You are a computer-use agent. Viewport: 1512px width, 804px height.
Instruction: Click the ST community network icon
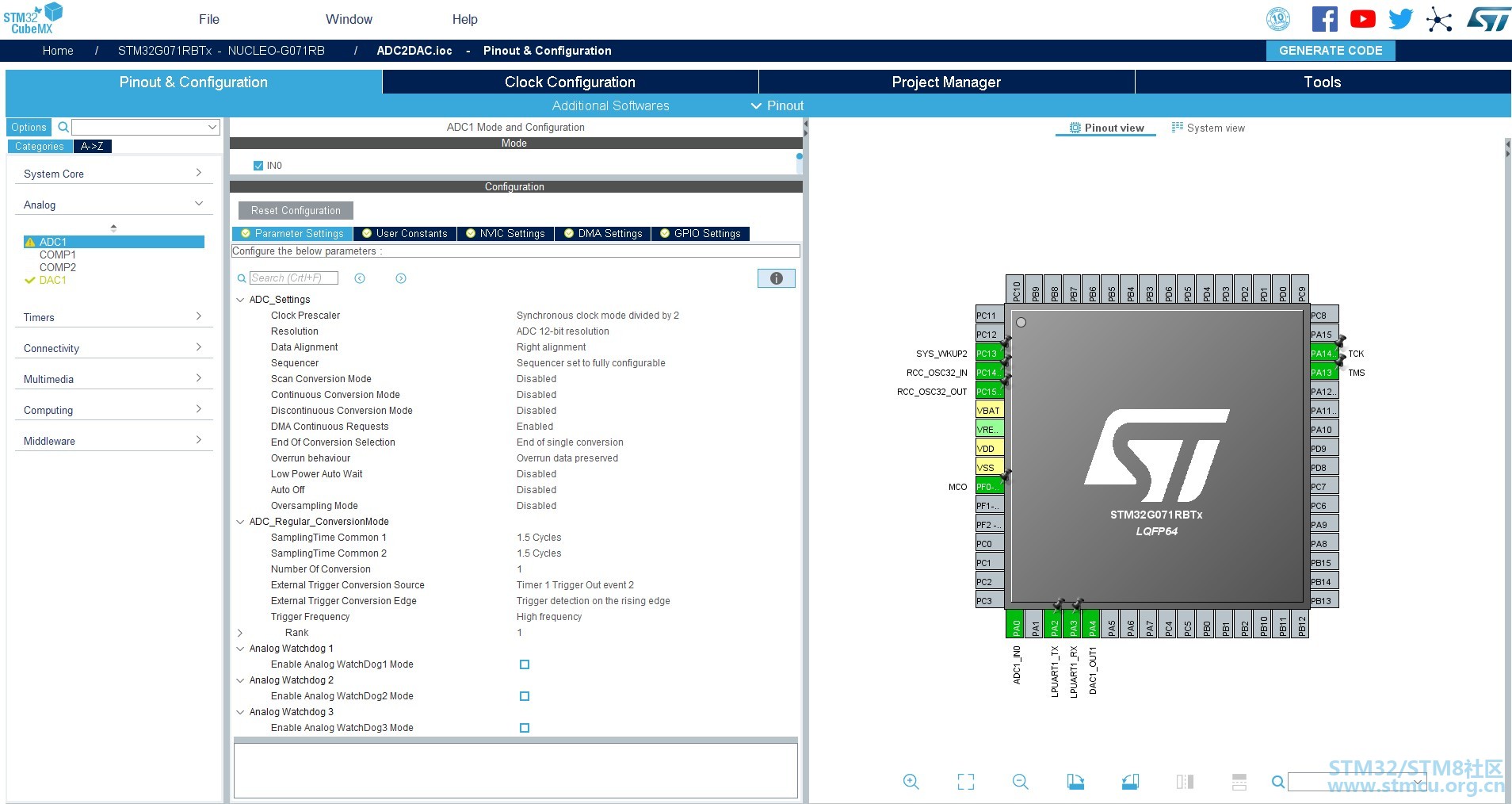tap(1438, 19)
